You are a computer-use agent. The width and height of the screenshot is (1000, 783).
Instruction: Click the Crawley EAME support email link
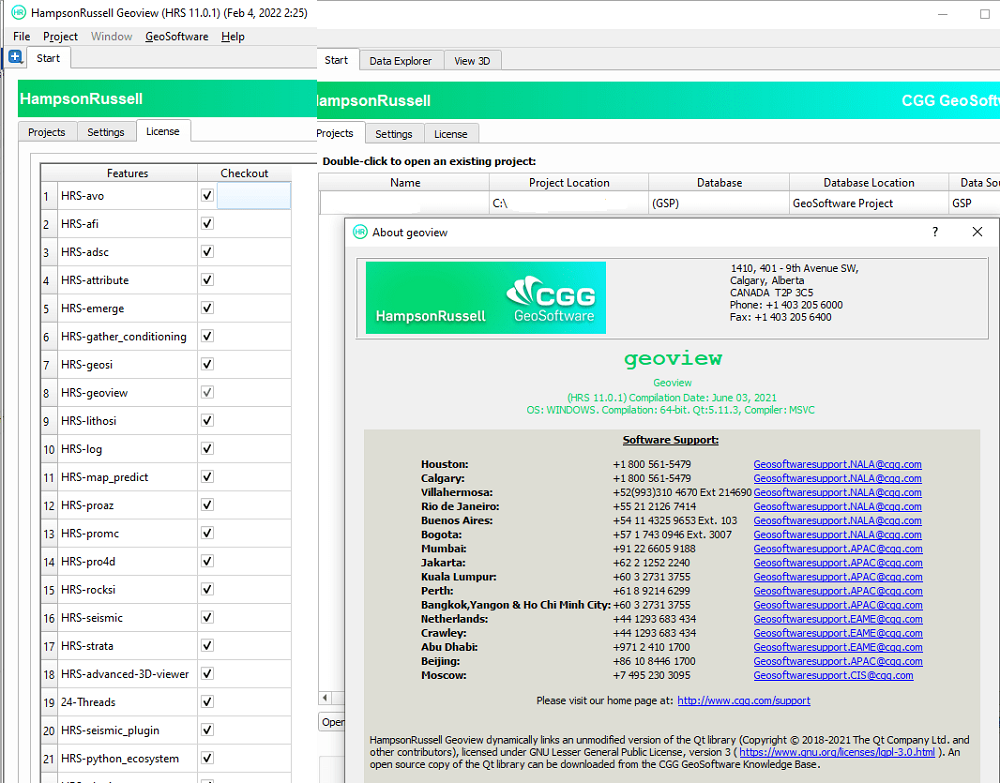click(x=837, y=633)
